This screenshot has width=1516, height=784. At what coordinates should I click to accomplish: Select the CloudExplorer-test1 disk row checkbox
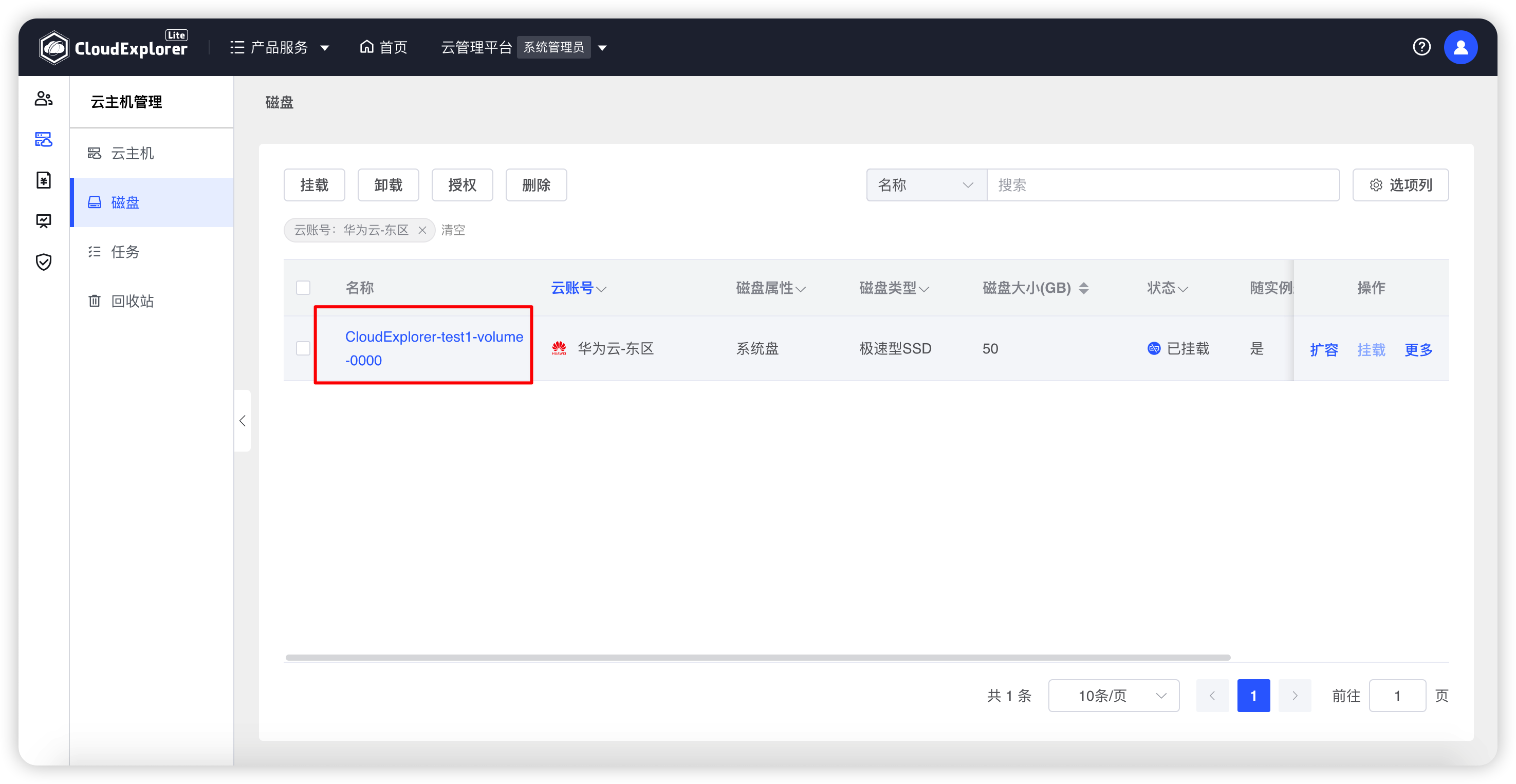(303, 348)
